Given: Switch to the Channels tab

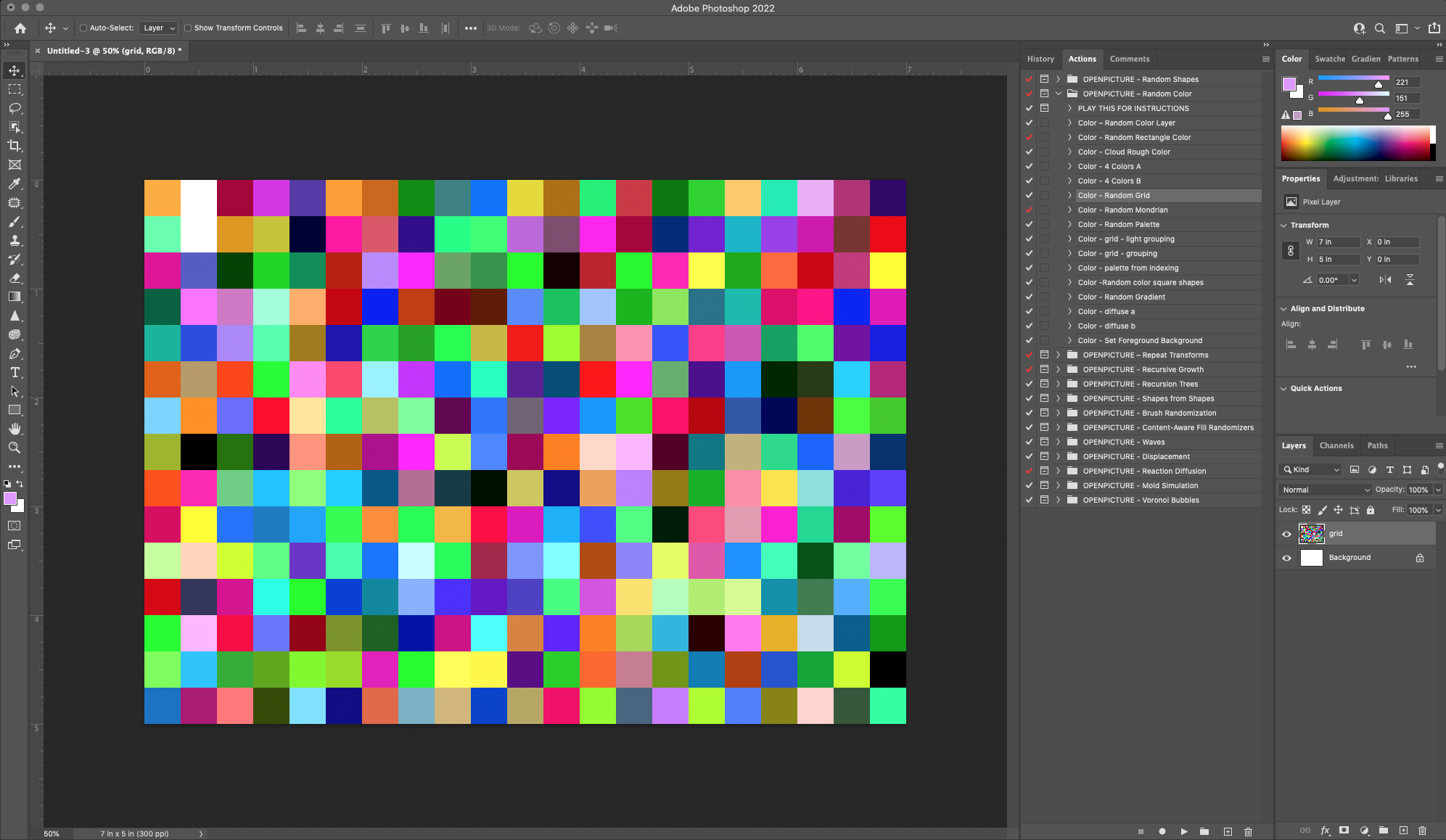Looking at the screenshot, I should [1336, 445].
